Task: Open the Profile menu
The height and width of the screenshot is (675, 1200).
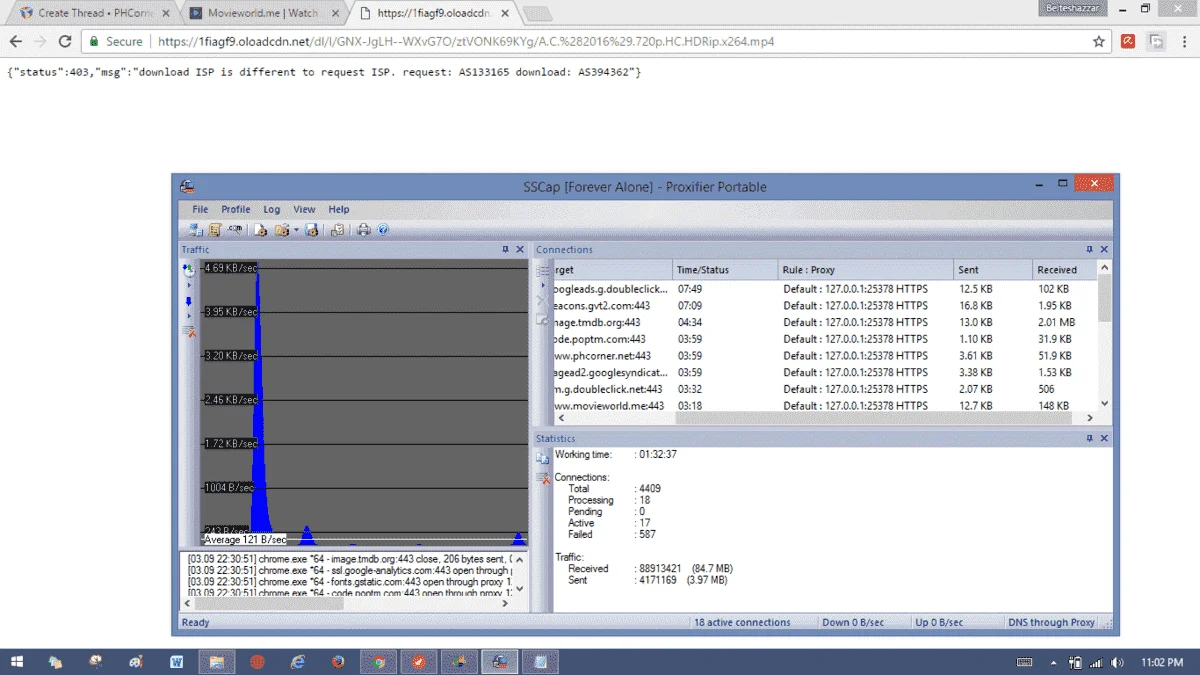Action: pos(236,209)
